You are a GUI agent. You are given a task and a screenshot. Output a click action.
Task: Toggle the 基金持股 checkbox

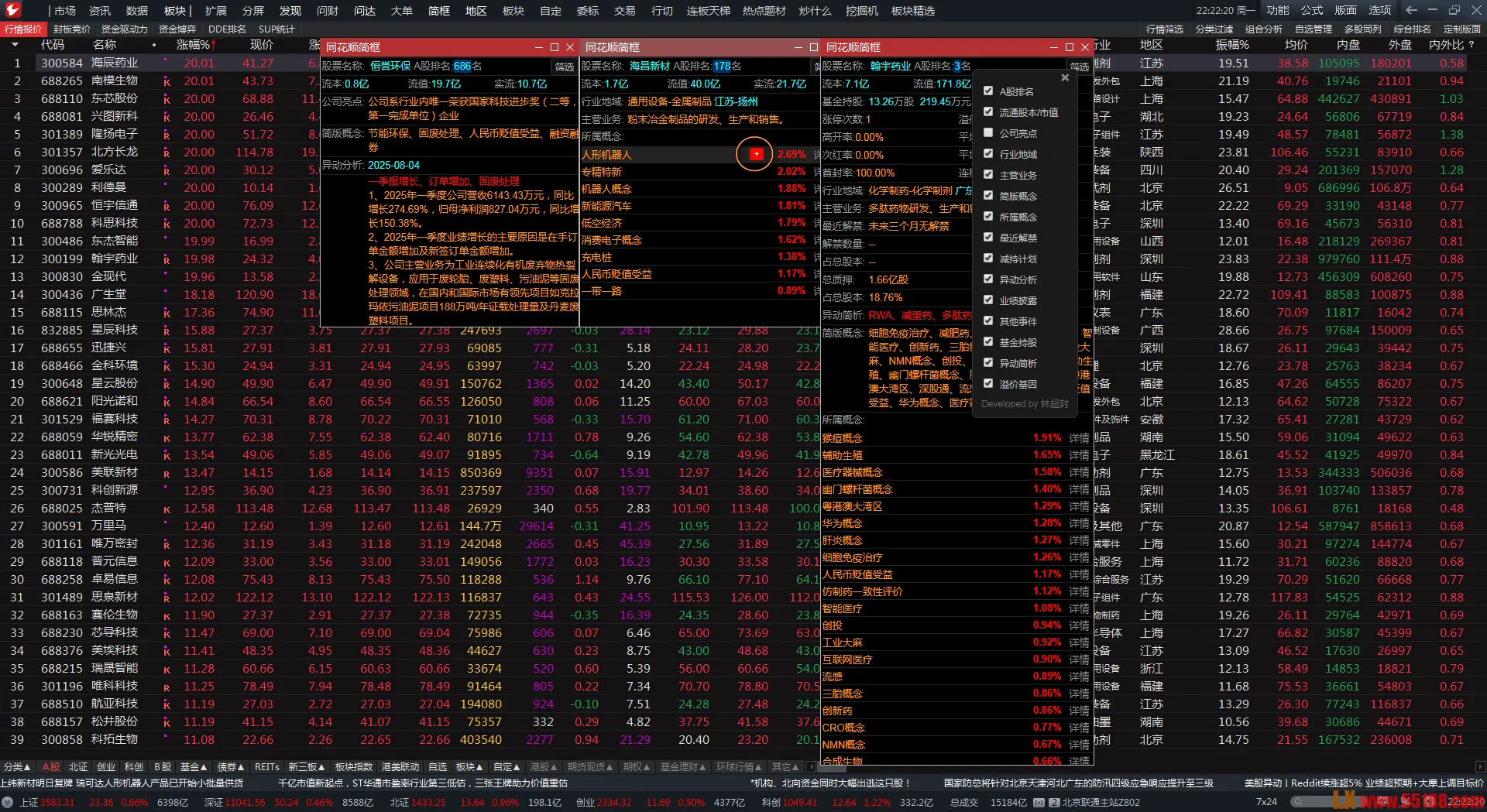(x=988, y=342)
